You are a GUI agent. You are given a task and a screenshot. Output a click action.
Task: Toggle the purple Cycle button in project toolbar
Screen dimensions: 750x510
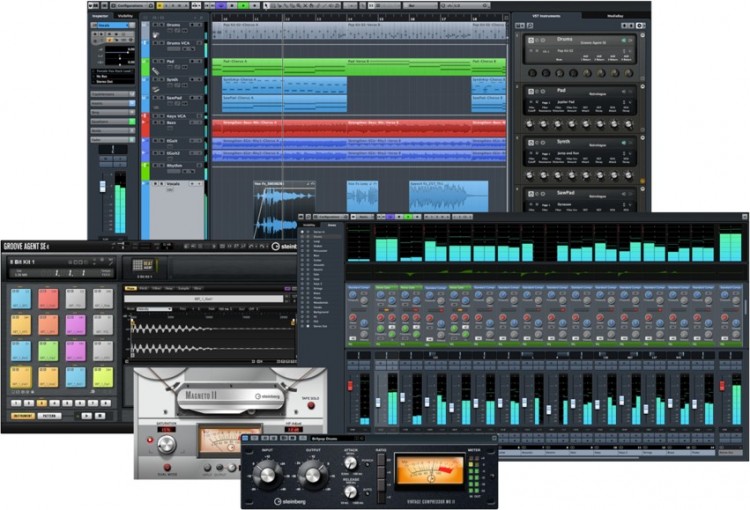click(221, 6)
